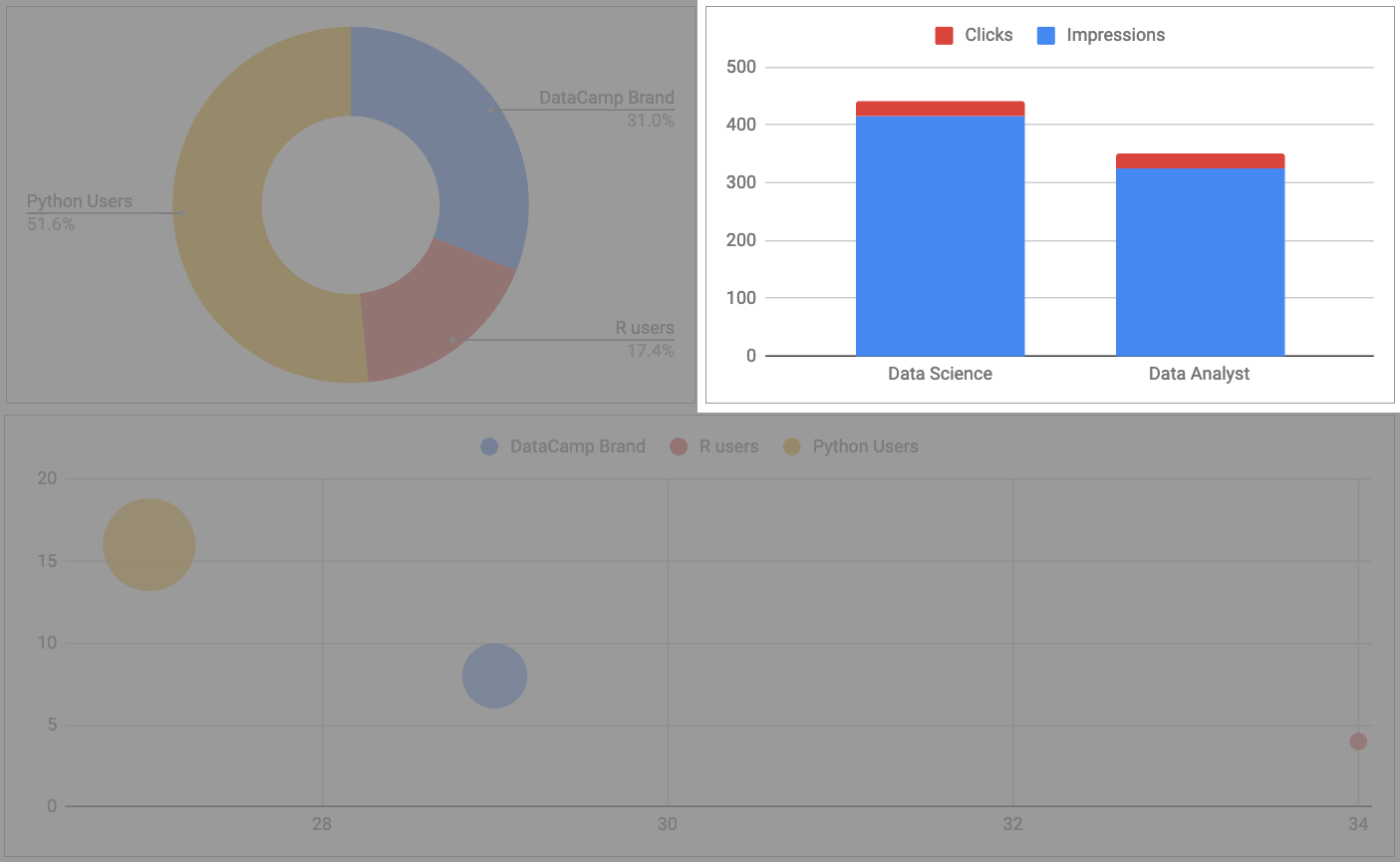Click the Python Users yellow bubble
Image resolution: width=1400 pixels, height=862 pixels.
pos(148,545)
